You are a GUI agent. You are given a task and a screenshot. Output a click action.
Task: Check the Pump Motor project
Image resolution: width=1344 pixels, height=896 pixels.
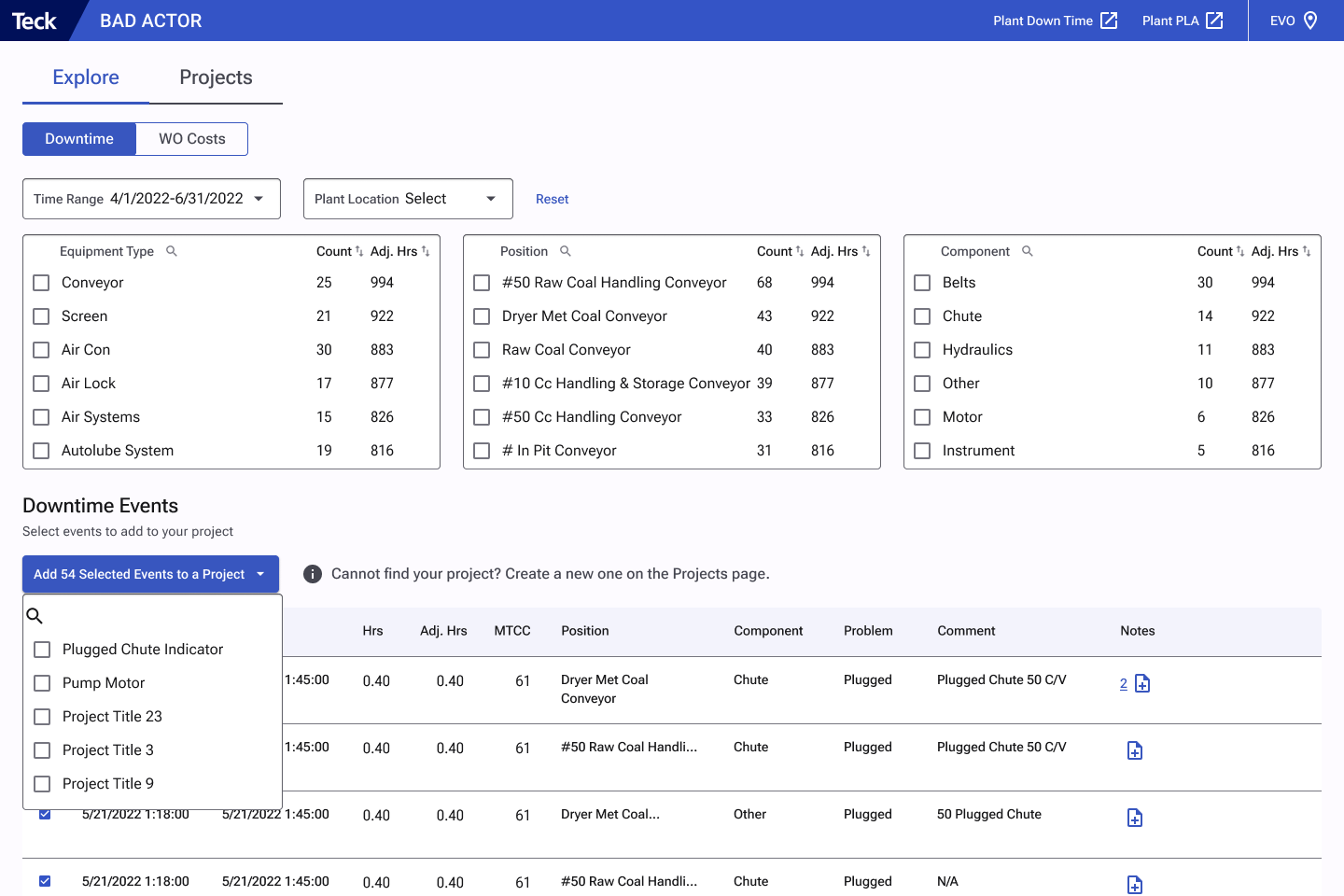coord(42,683)
